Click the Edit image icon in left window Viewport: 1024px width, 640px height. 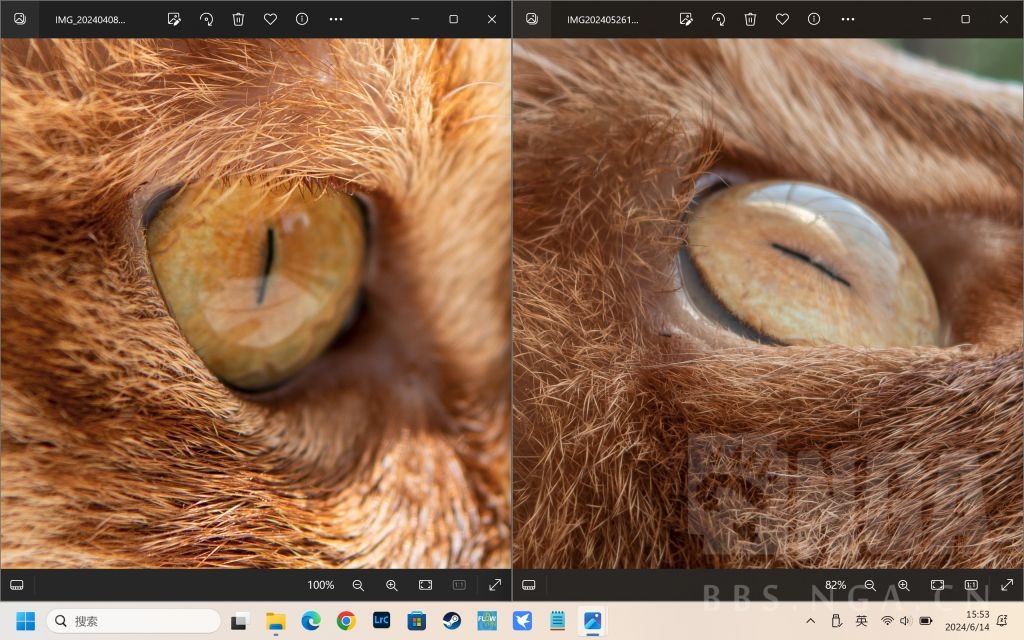coord(174,19)
